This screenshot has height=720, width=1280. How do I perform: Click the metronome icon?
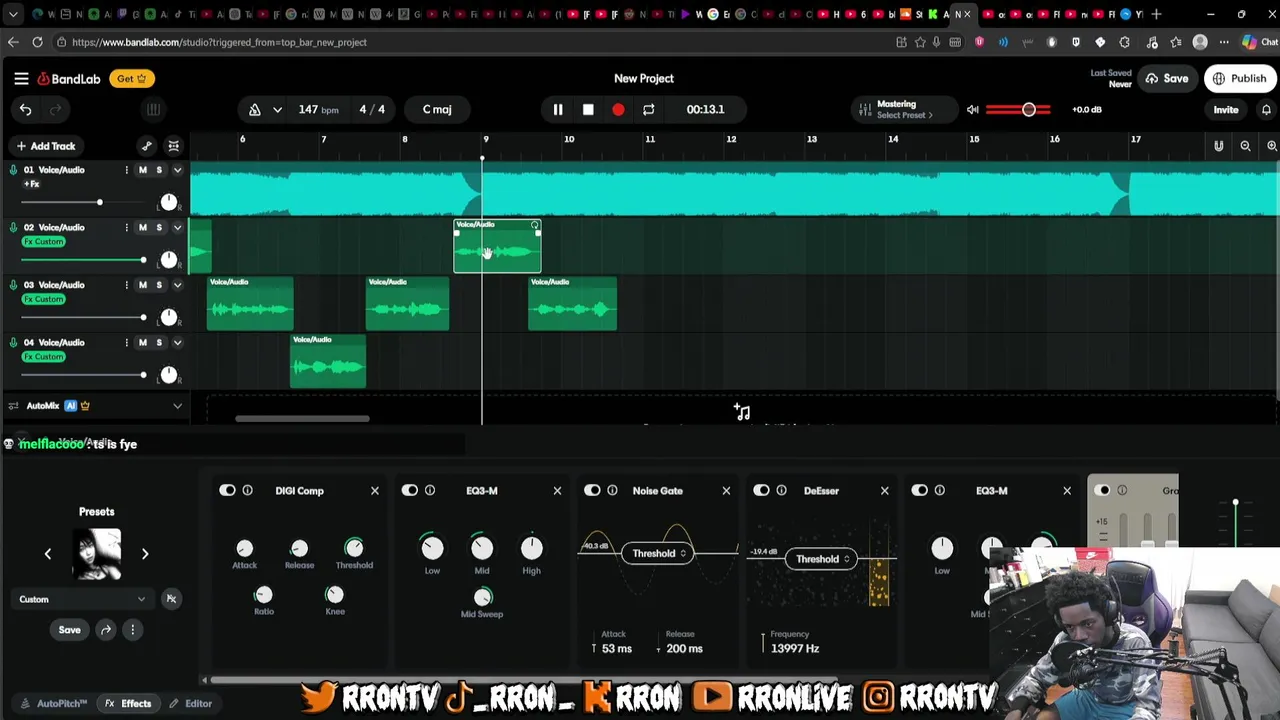tap(255, 110)
